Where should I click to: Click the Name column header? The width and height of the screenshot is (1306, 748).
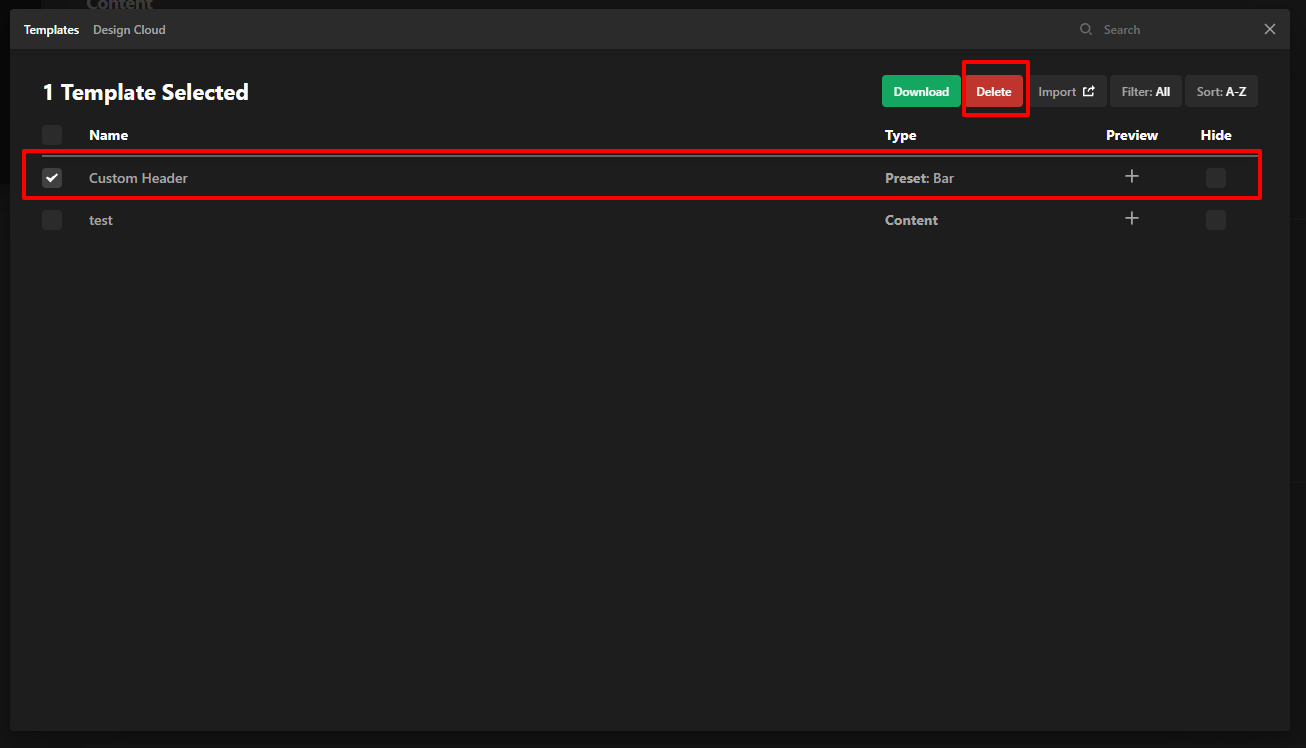(108, 135)
